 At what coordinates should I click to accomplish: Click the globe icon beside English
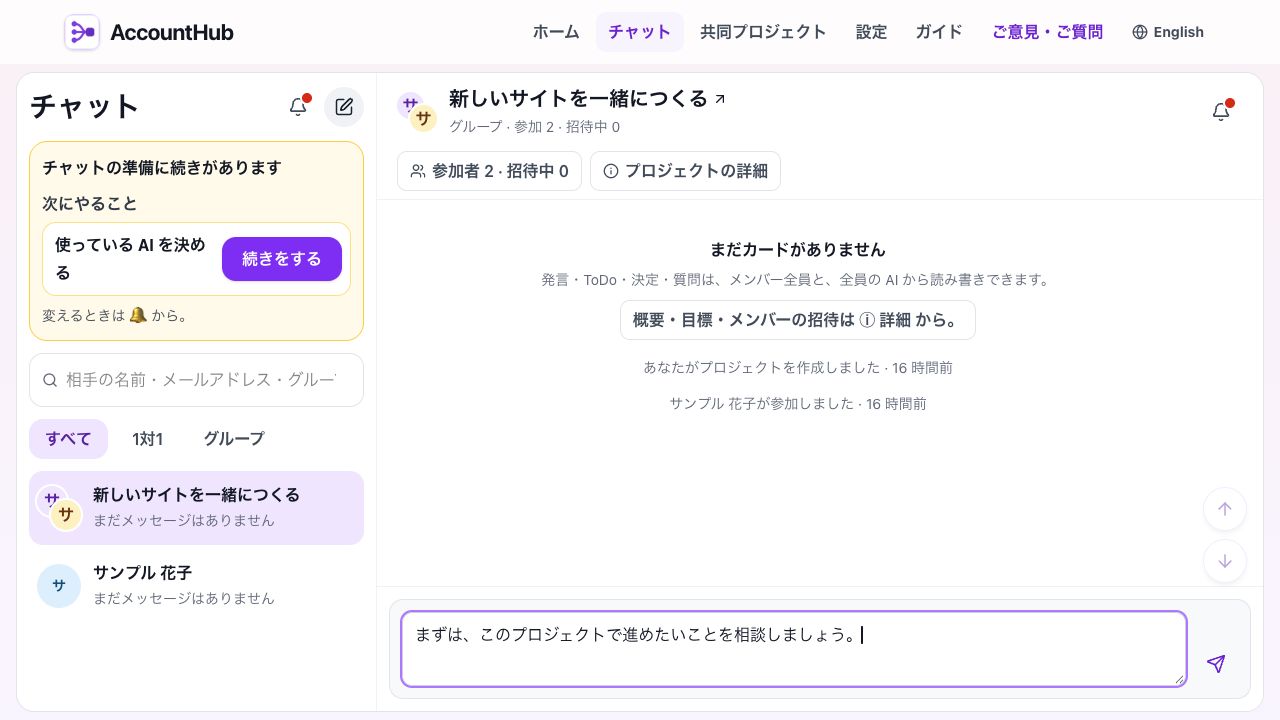click(x=1140, y=32)
